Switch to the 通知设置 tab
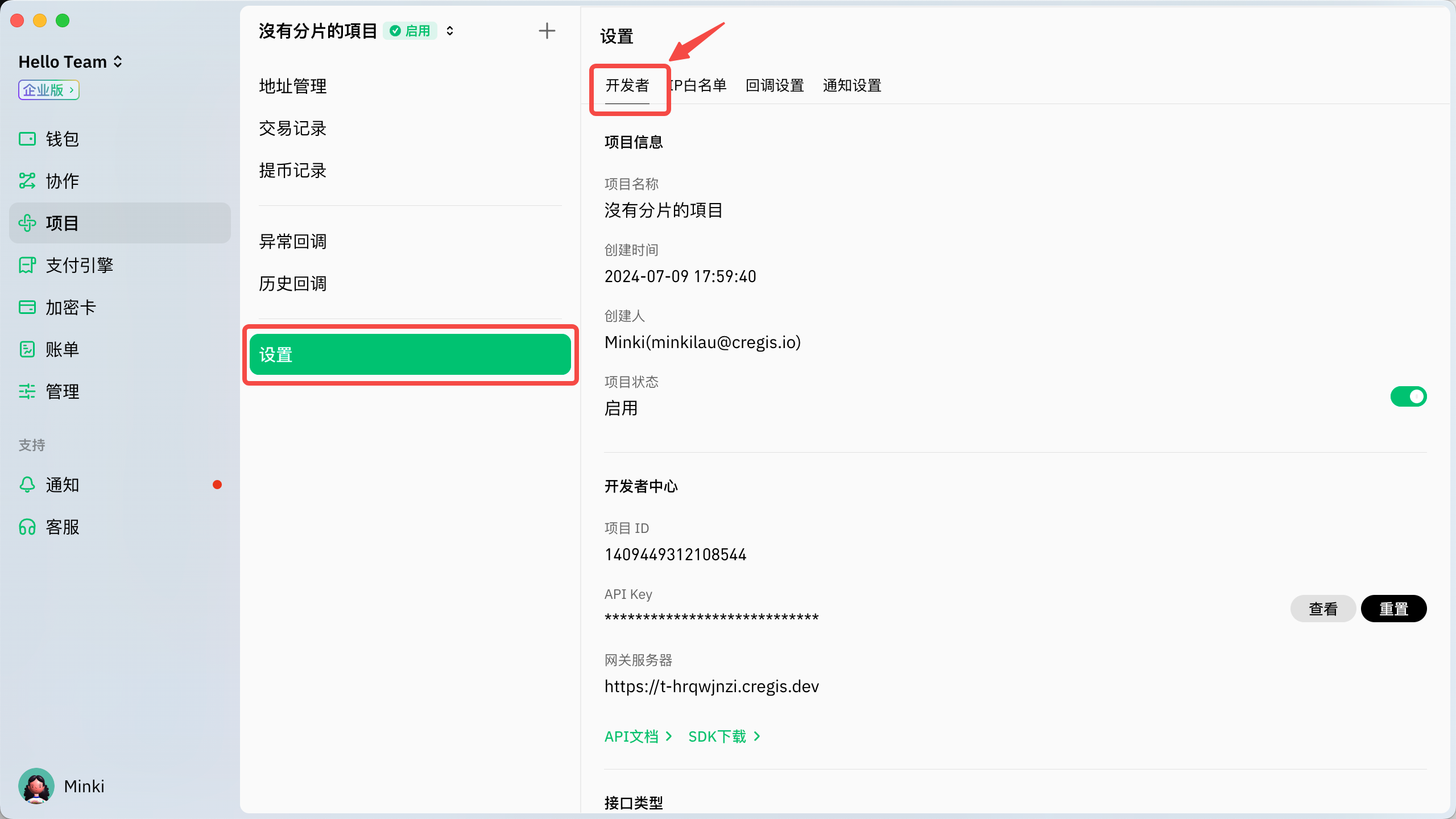The image size is (1456, 819). pos(852,85)
